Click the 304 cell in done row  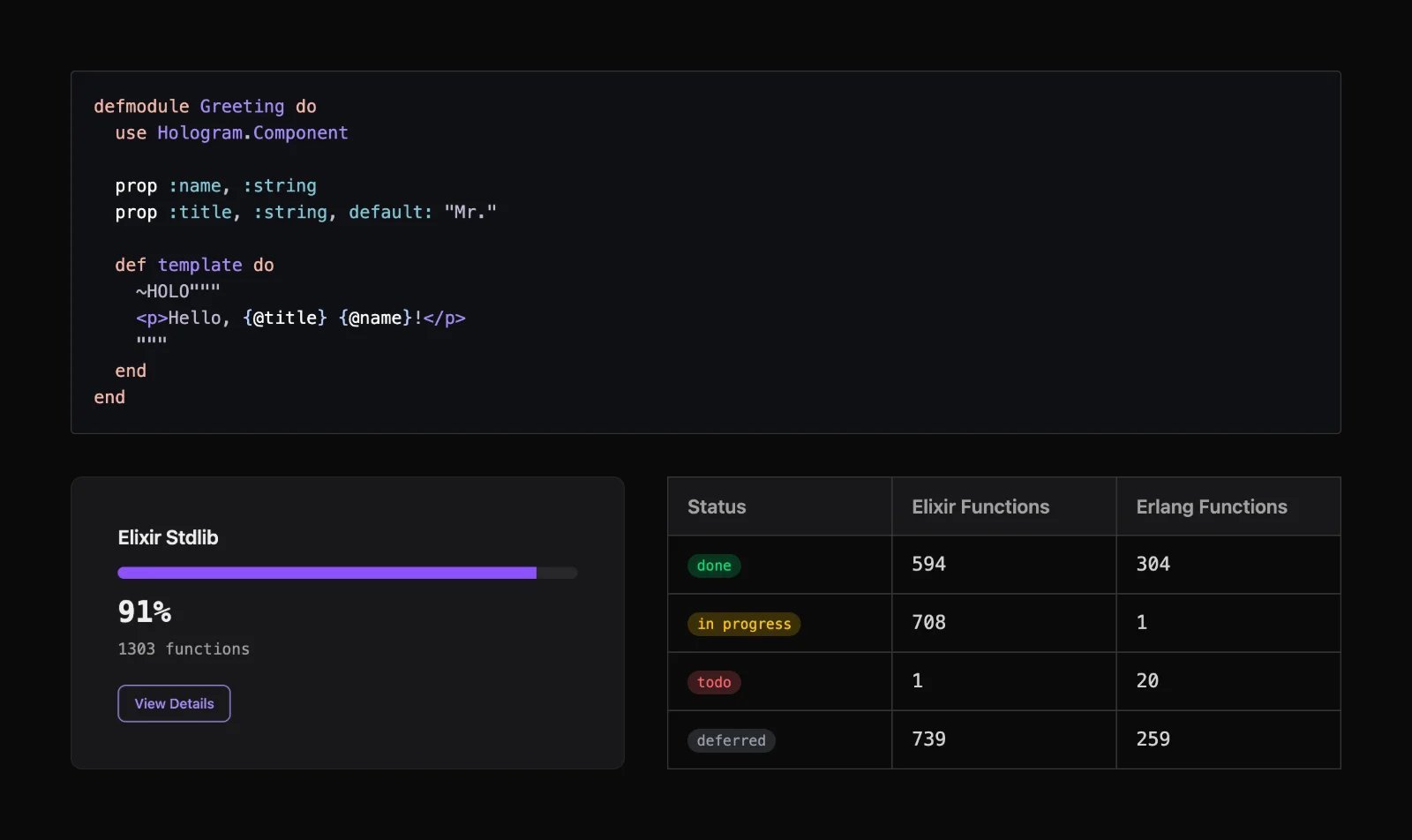[1228, 565]
